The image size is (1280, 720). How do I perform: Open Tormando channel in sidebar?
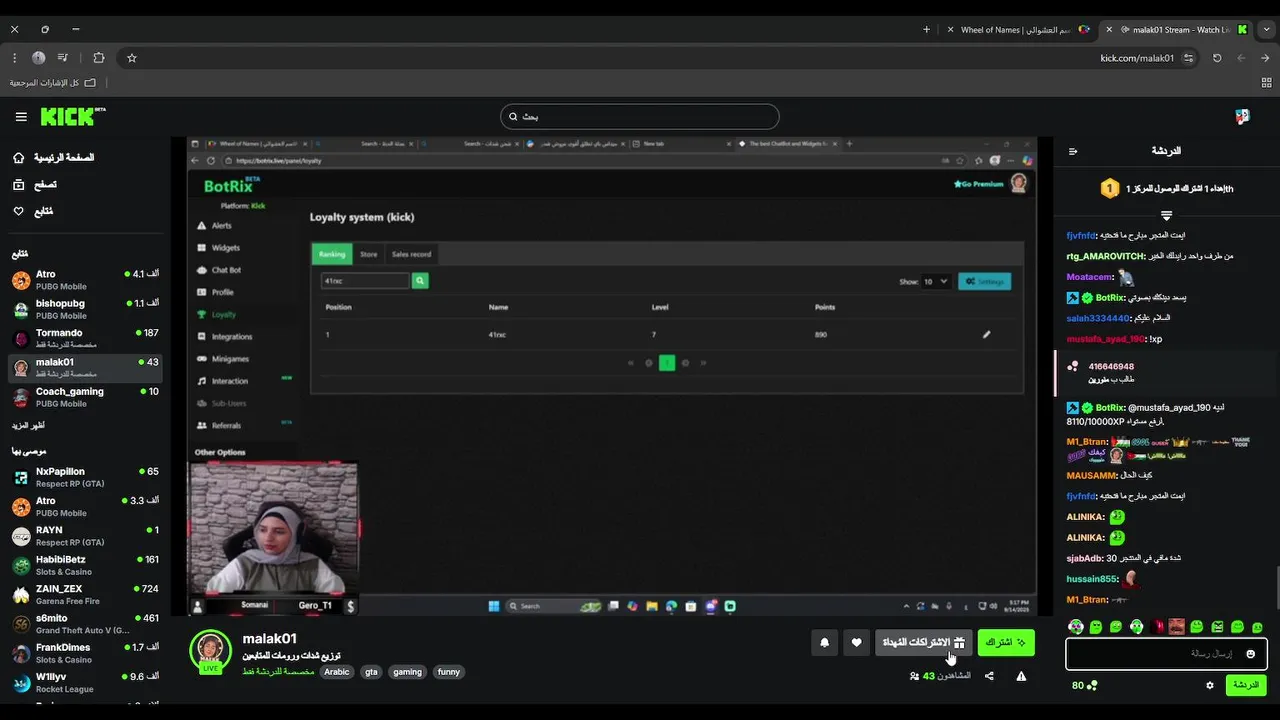(x=85, y=338)
